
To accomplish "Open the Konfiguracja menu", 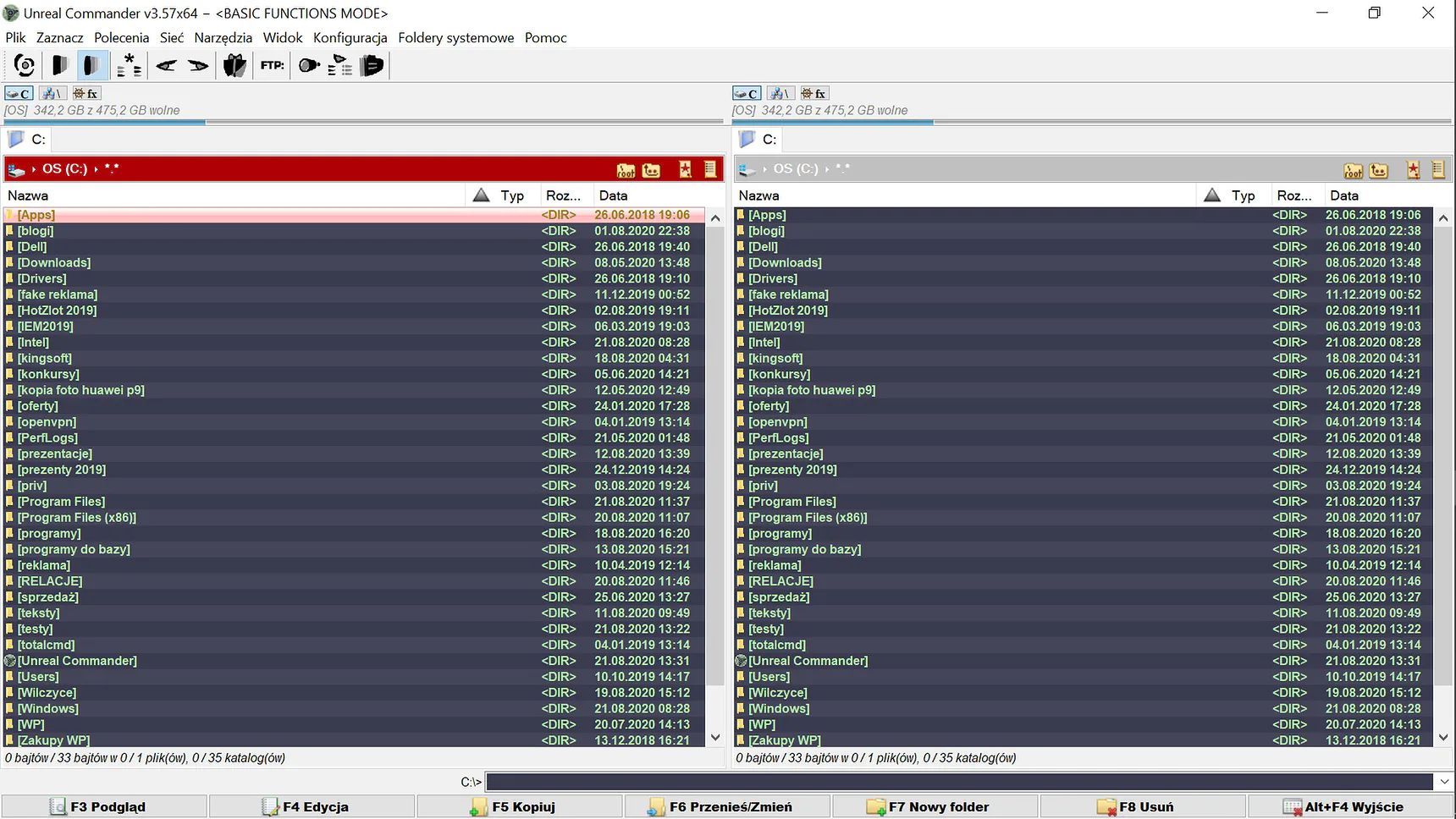I will click(x=350, y=37).
